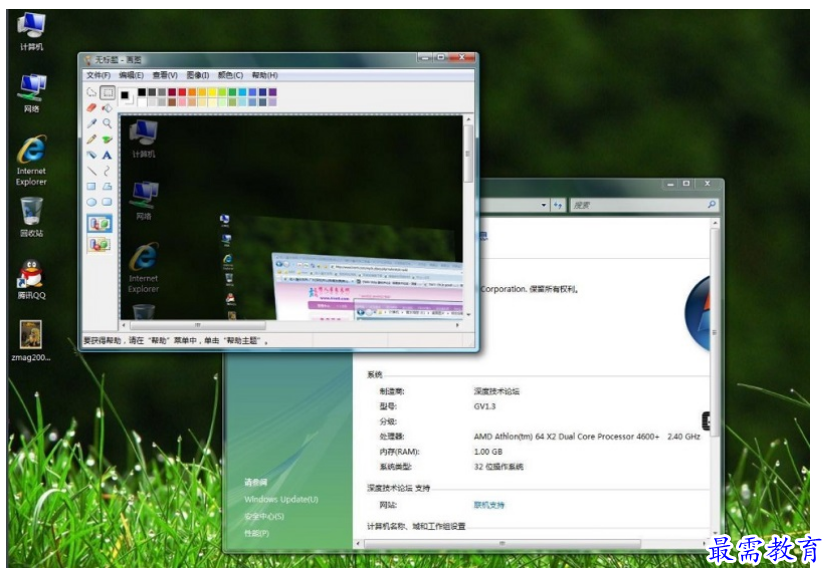830x581 pixels.
Task: Expand the address bar dropdown in System window
Action: pyautogui.click(x=544, y=205)
